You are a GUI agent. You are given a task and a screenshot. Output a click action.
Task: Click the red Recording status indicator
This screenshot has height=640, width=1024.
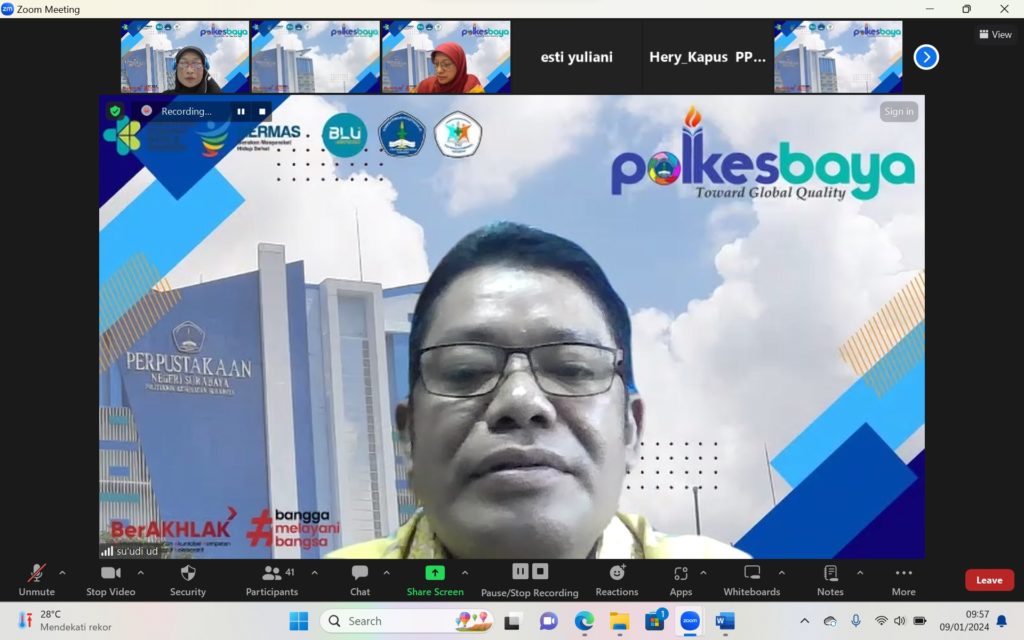coord(147,111)
